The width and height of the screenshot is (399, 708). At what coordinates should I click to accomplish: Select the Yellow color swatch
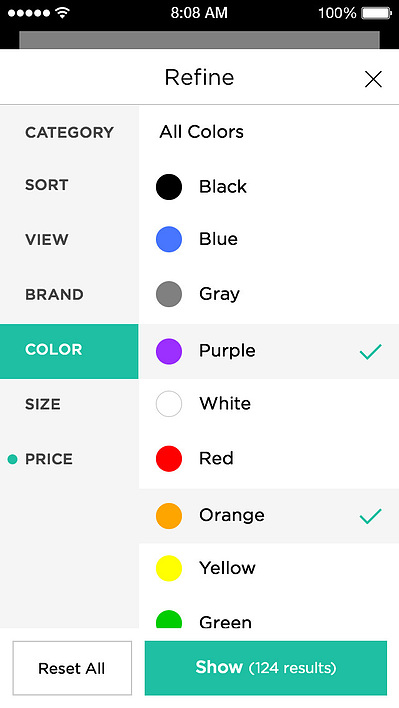tap(169, 568)
